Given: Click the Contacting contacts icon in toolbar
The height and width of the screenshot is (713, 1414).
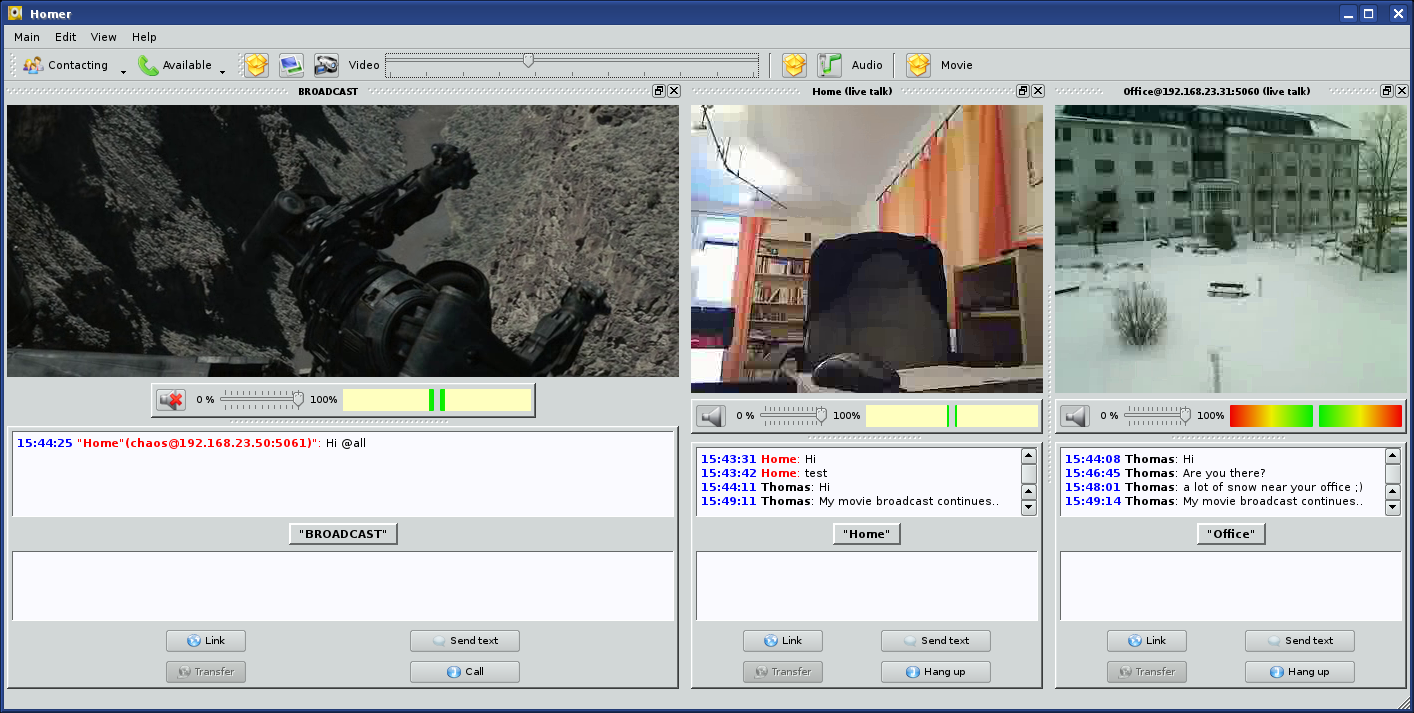Looking at the screenshot, I should click(x=34, y=65).
